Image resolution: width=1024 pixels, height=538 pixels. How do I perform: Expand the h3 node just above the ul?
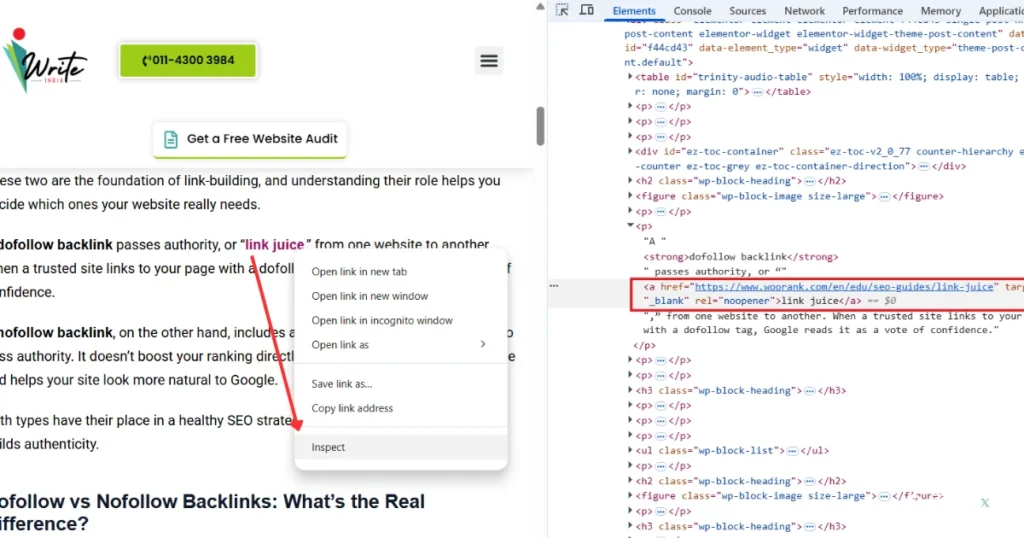point(630,390)
